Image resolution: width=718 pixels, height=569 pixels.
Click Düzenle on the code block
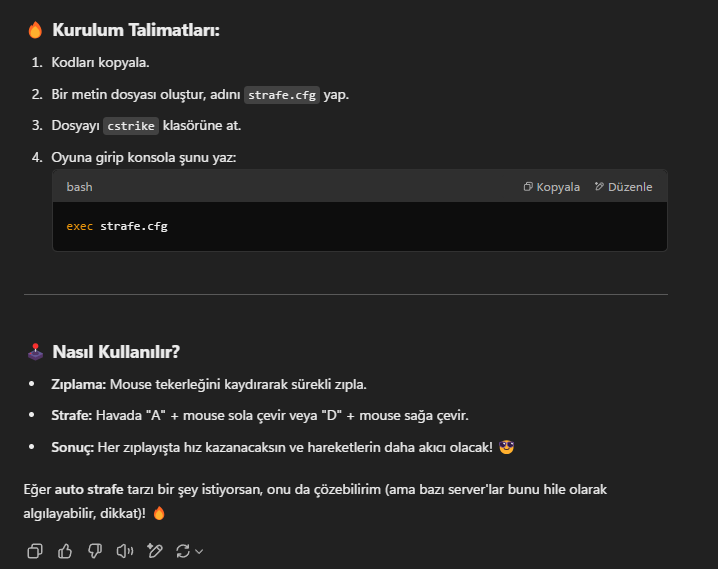point(623,187)
